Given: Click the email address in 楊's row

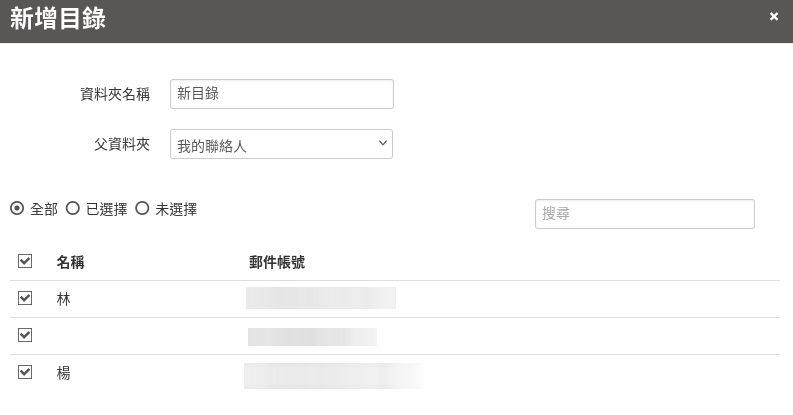Looking at the screenshot, I should [x=333, y=375].
